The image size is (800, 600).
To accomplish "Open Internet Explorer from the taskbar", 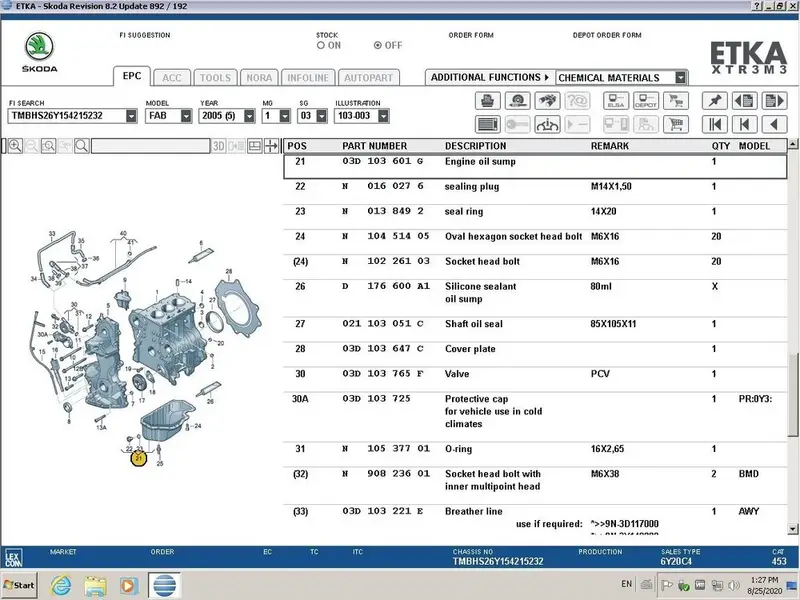I will 61,585.
